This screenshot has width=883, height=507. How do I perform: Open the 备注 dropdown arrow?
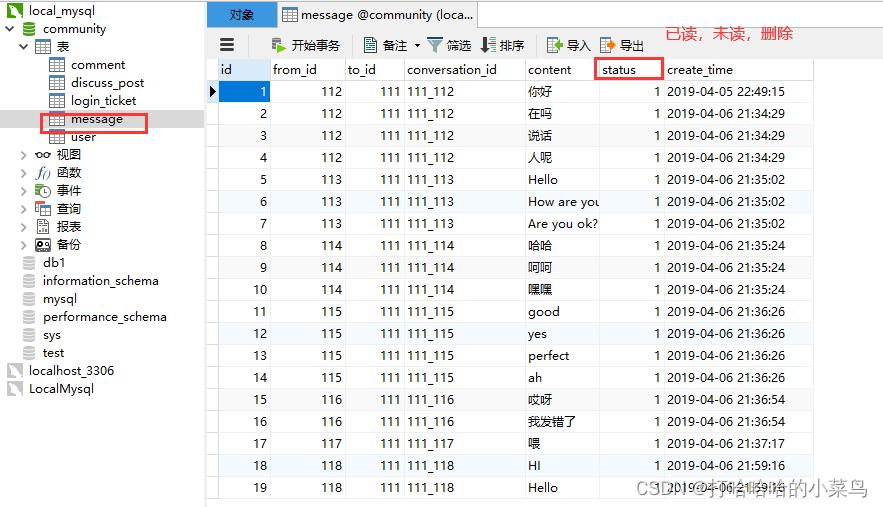(x=417, y=46)
